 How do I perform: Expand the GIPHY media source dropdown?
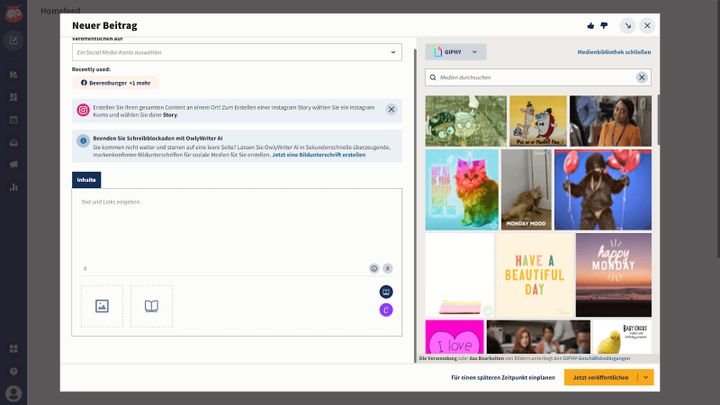pos(456,52)
